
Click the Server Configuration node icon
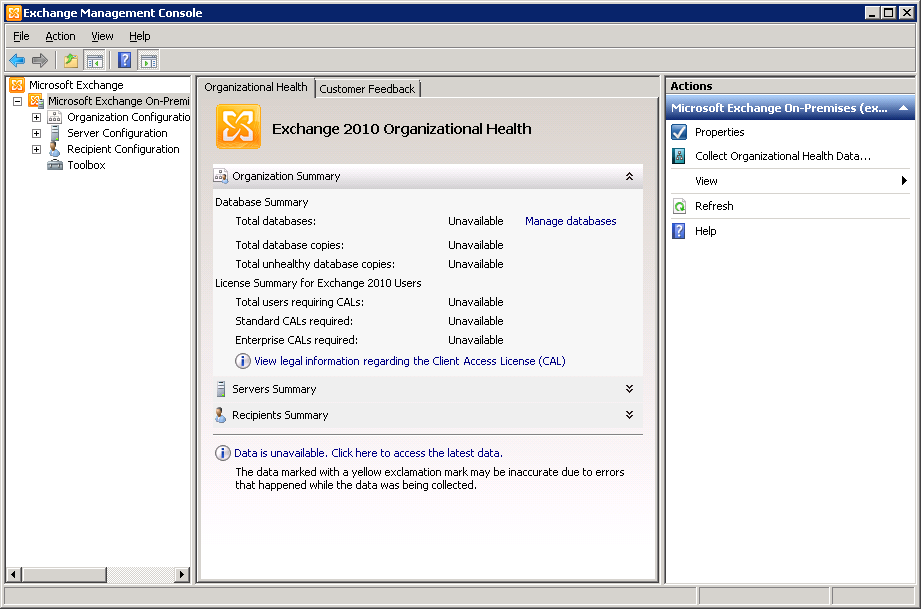(x=55, y=133)
